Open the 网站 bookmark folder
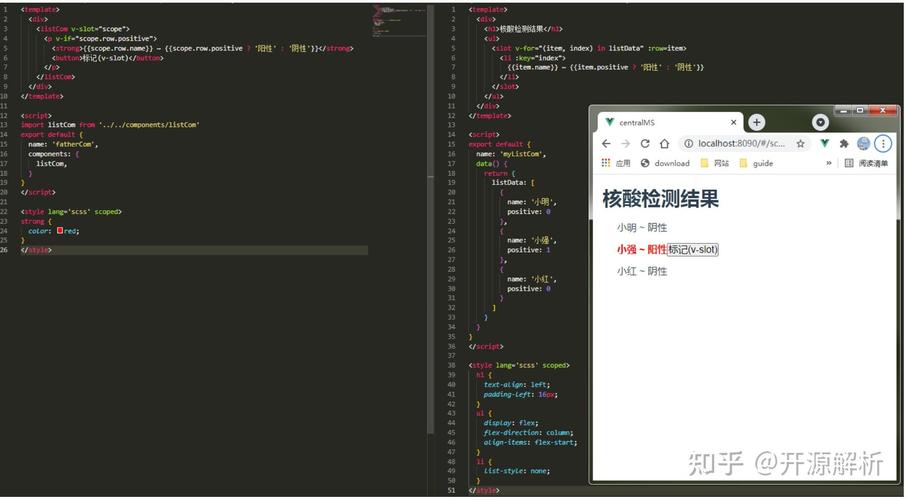 tap(715, 163)
